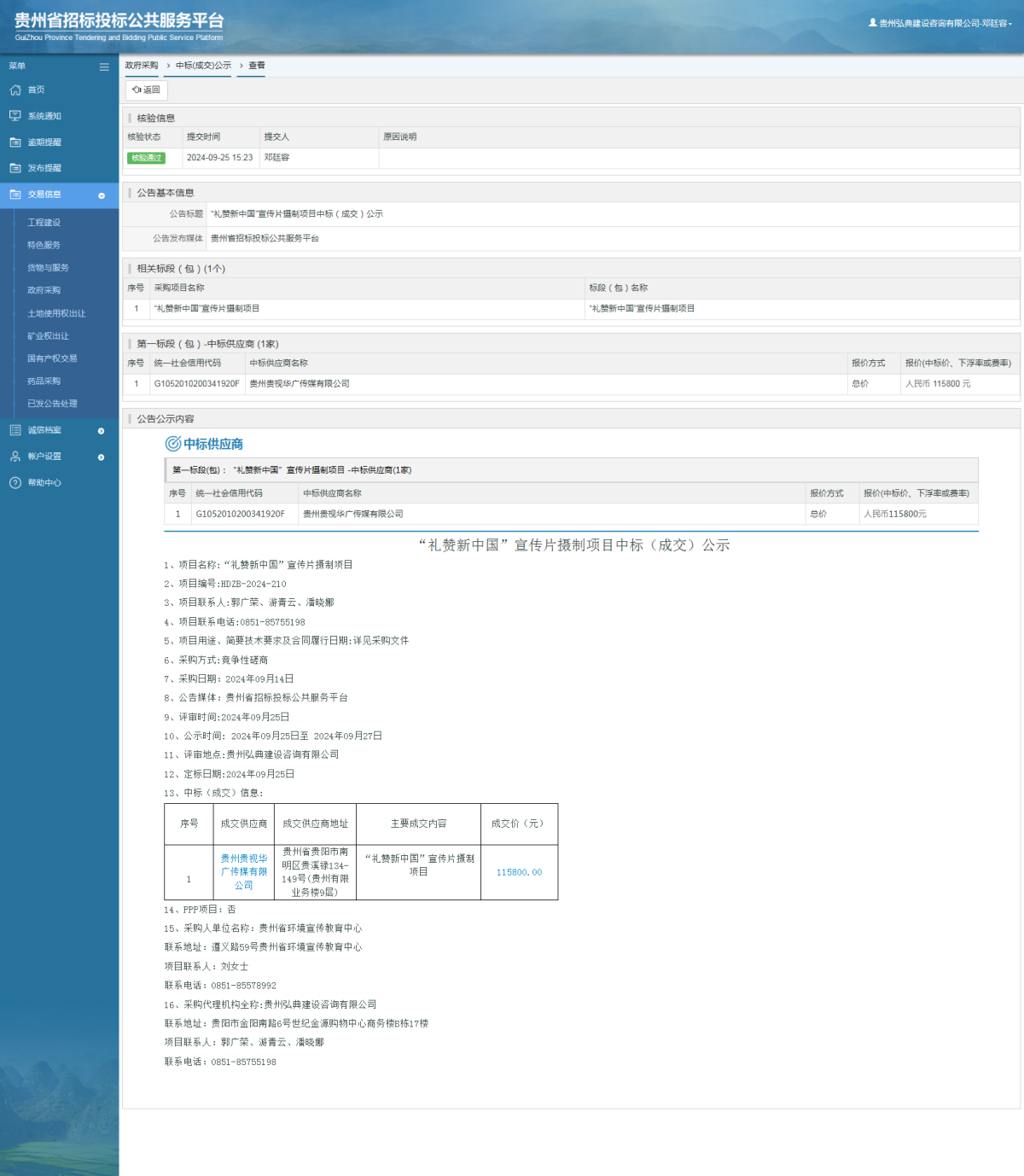Select submit time 2024-09-25 15:23
This screenshot has height=1176, width=1024.
point(220,158)
